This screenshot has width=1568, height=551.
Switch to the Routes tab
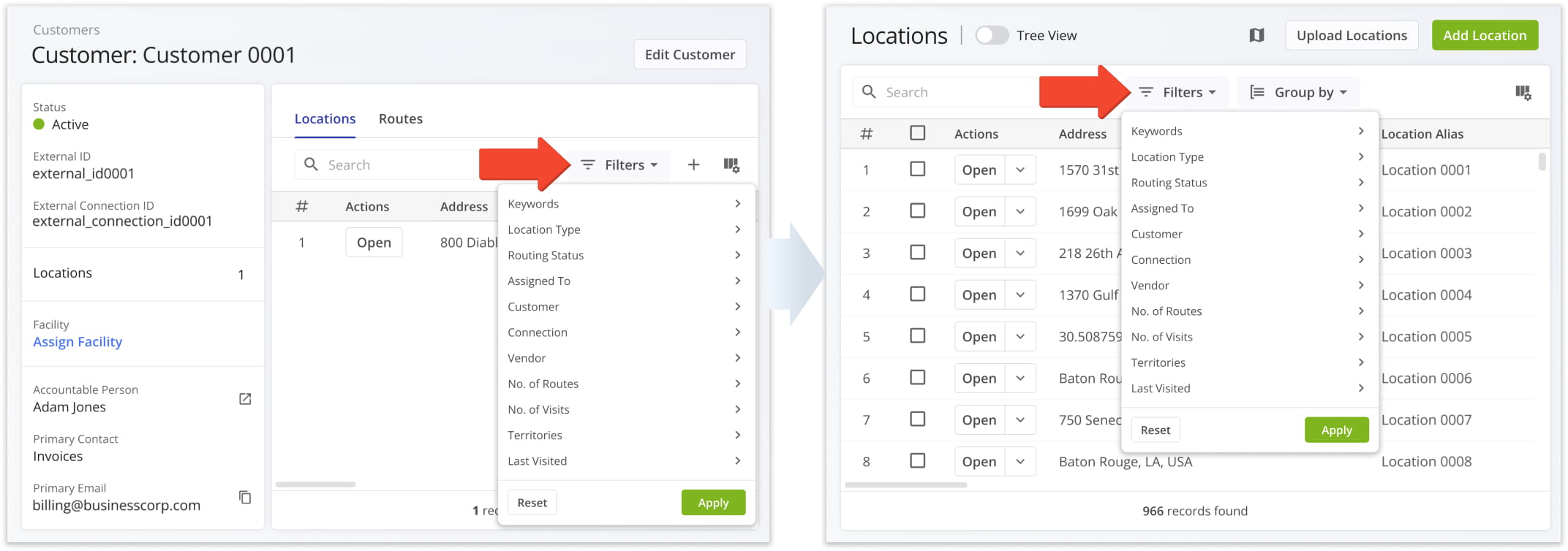click(x=400, y=119)
